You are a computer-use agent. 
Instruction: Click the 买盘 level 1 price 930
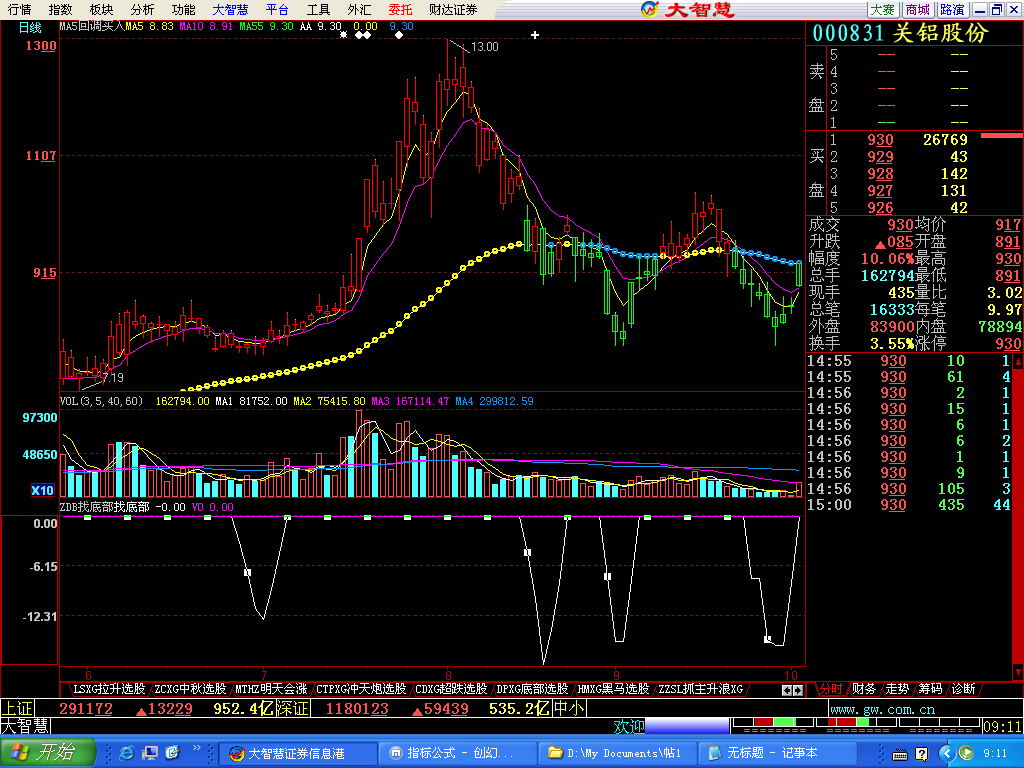point(880,140)
